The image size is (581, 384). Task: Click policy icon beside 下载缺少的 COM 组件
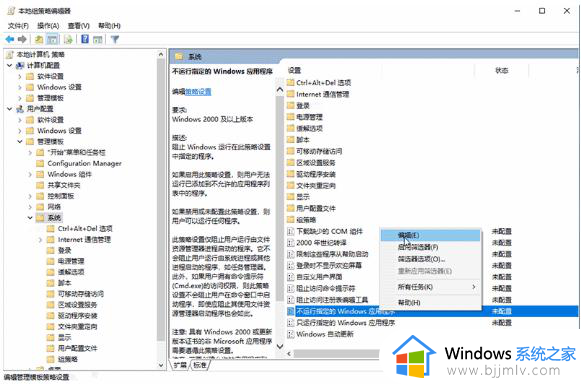(x=291, y=232)
